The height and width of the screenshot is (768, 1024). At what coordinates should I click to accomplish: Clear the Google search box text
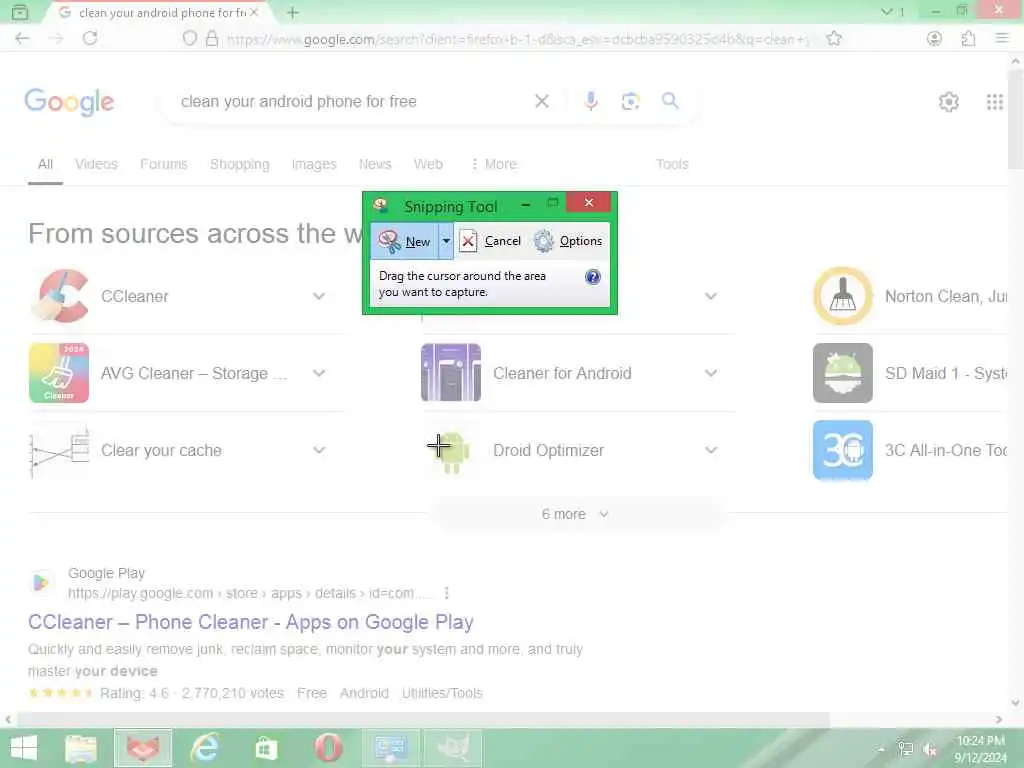541,101
